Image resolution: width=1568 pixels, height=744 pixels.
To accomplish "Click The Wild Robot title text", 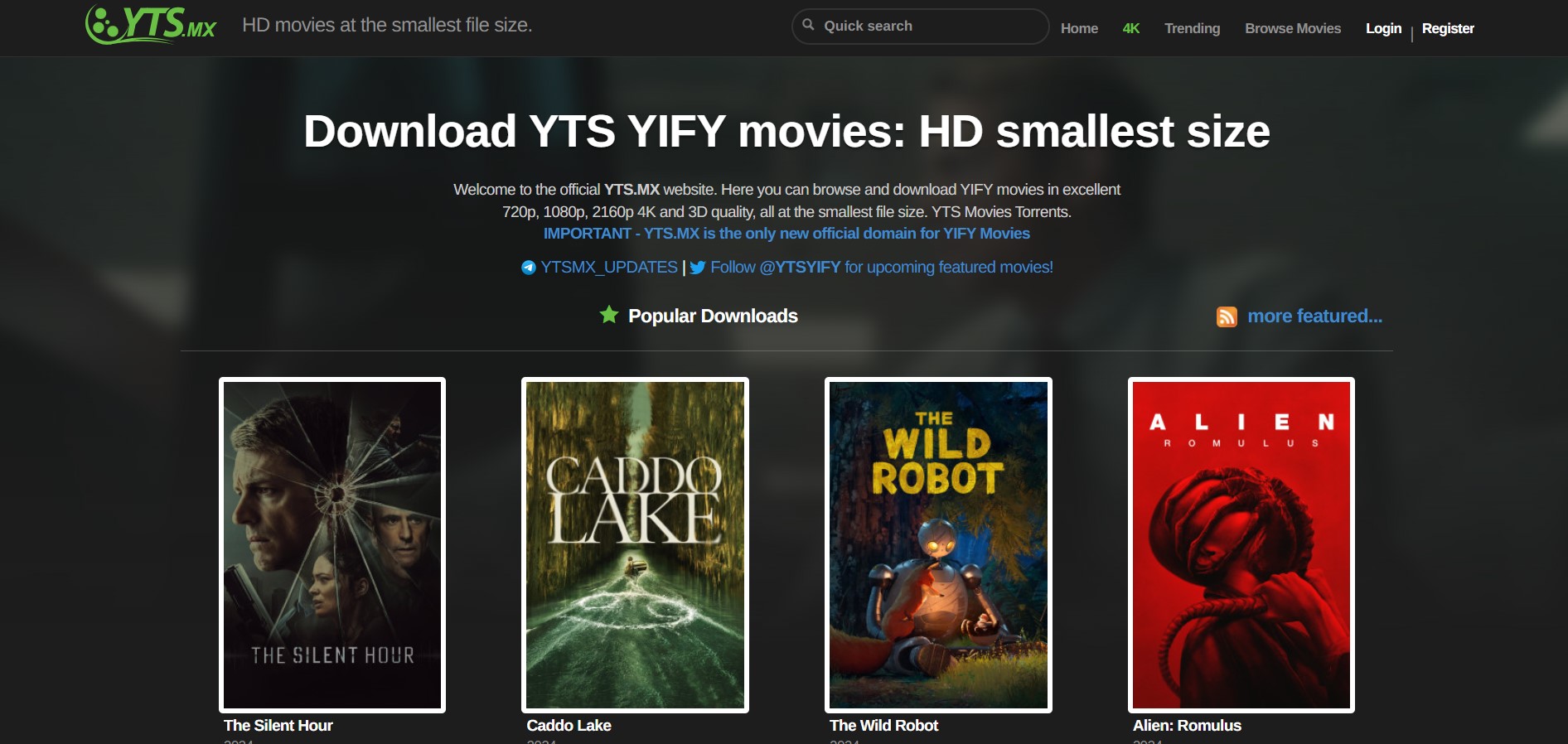I will coord(883,726).
